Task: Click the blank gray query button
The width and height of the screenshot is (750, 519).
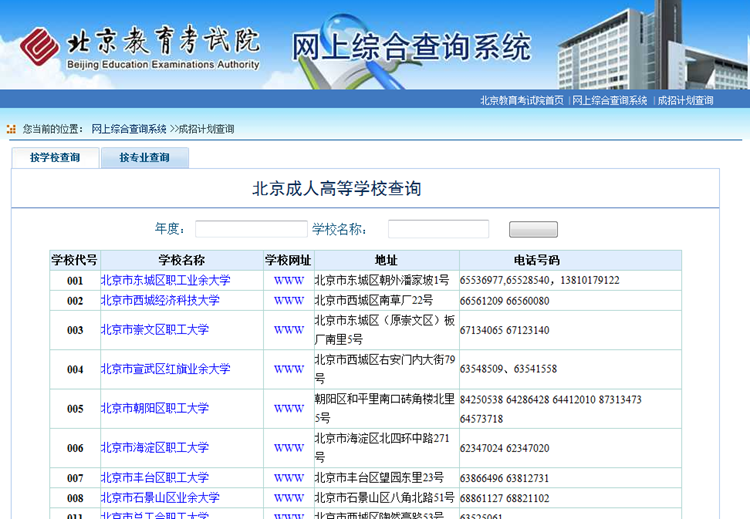Action: click(x=533, y=229)
